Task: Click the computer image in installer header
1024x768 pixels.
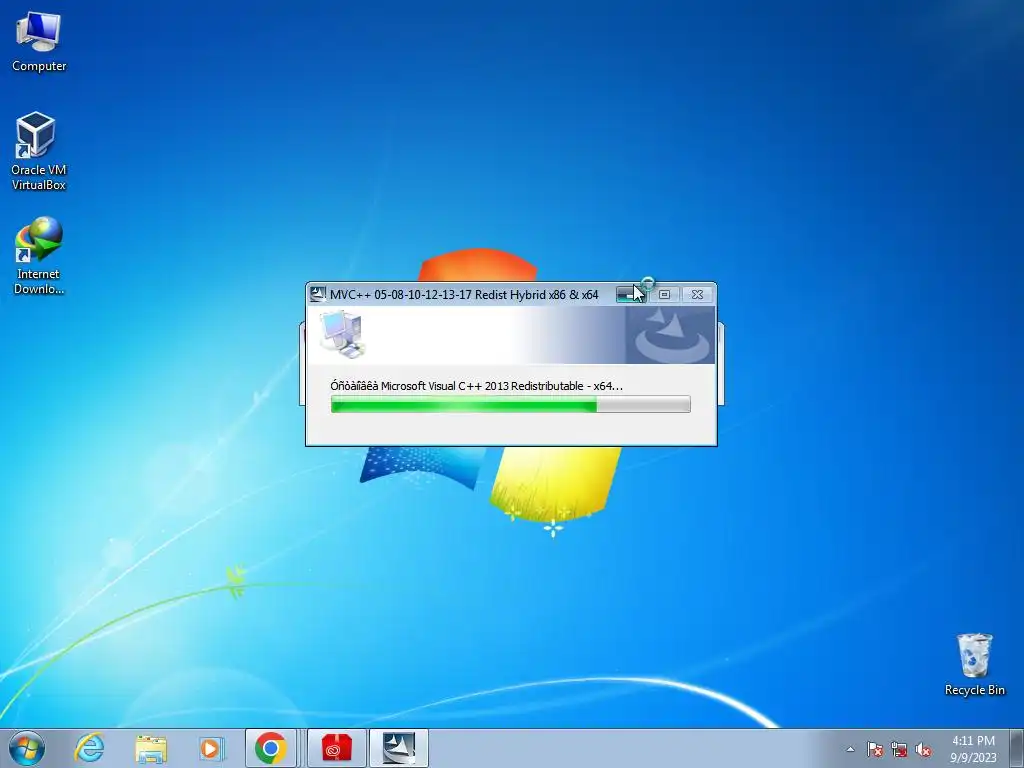Action: pyautogui.click(x=342, y=334)
